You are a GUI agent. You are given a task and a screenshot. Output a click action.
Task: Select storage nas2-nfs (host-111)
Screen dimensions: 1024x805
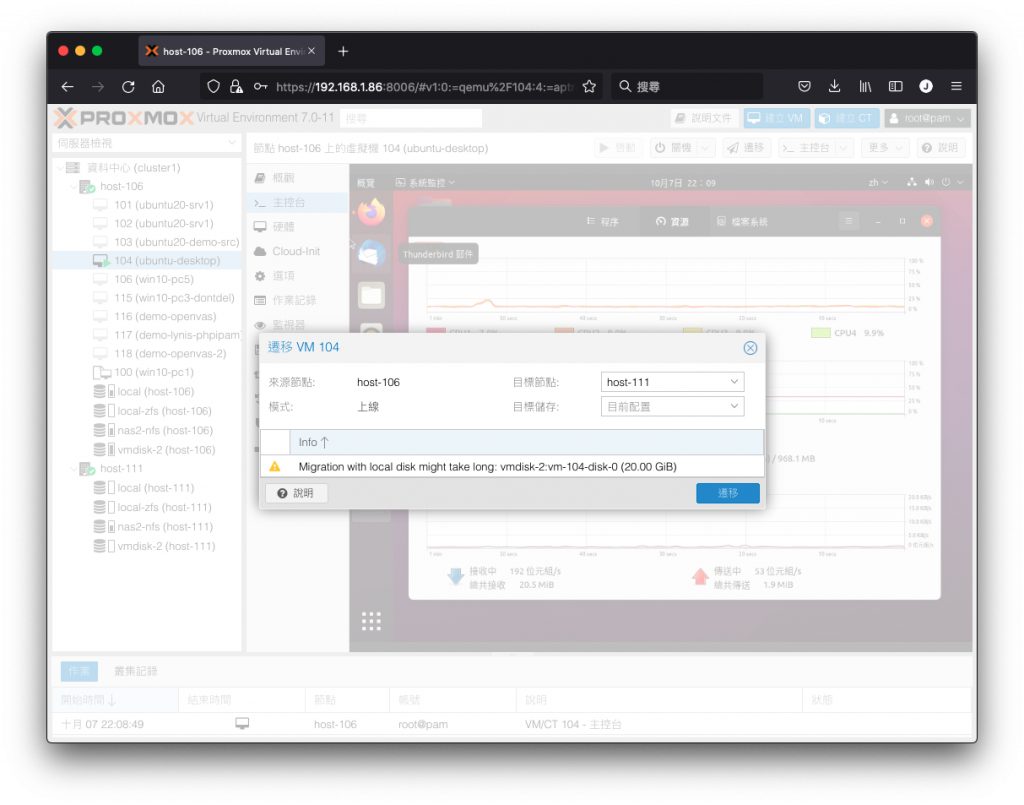[x=165, y=527]
